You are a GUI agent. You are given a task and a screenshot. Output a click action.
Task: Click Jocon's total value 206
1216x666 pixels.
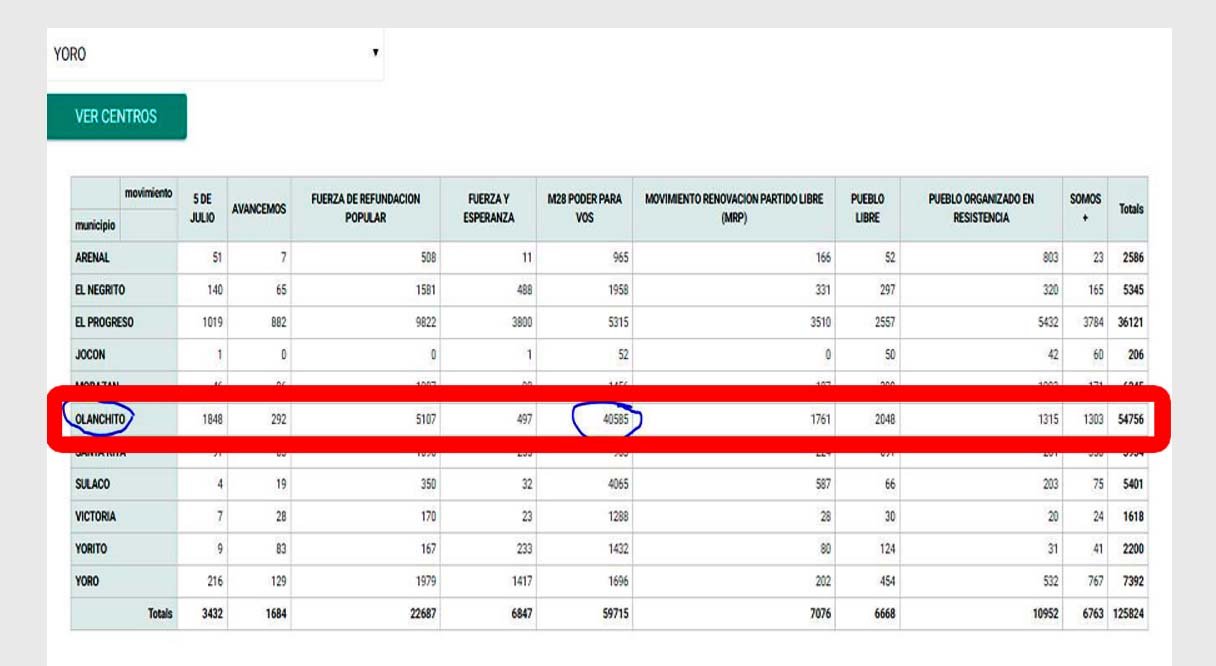1136,354
